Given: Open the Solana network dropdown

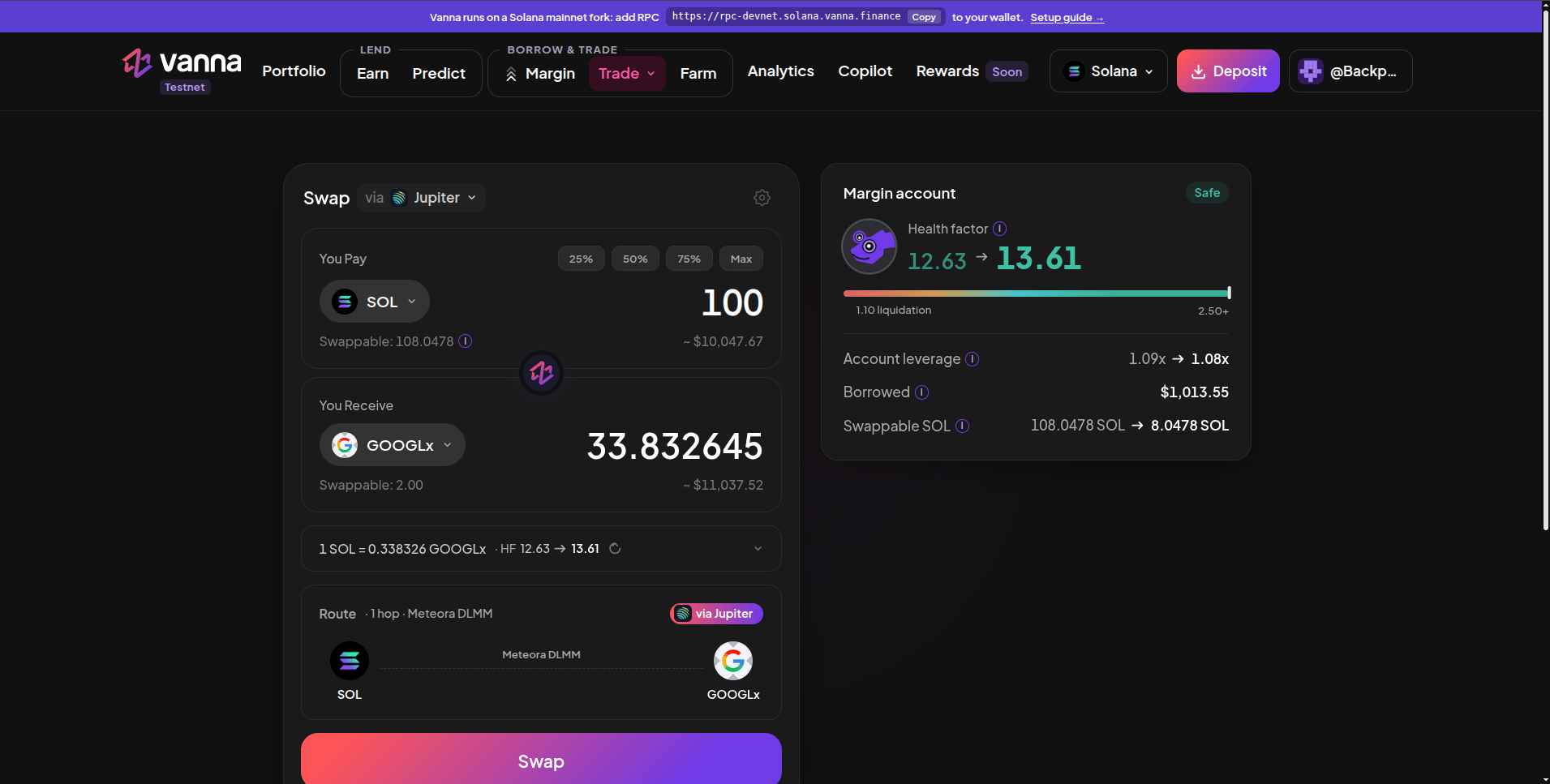Looking at the screenshot, I should click(x=1109, y=71).
